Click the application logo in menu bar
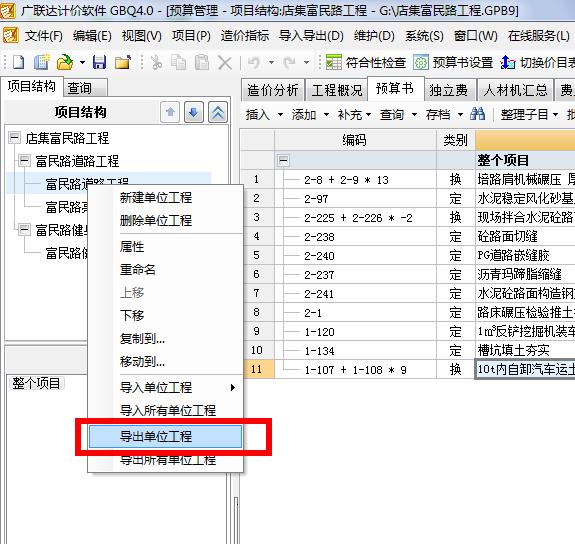This screenshot has height=544, width=575. pyautogui.click(x=10, y=36)
